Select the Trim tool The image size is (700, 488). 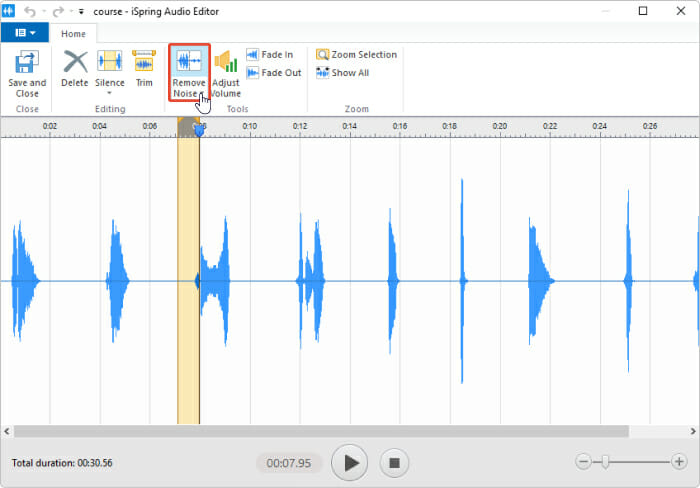point(144,68)
